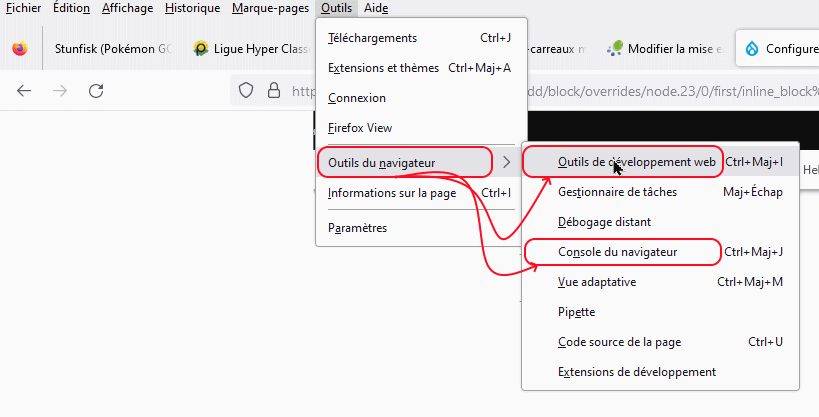Enable Vue adaptative mode
The width and height of the screenshot is (819, 417).
[x=660, y=282]
